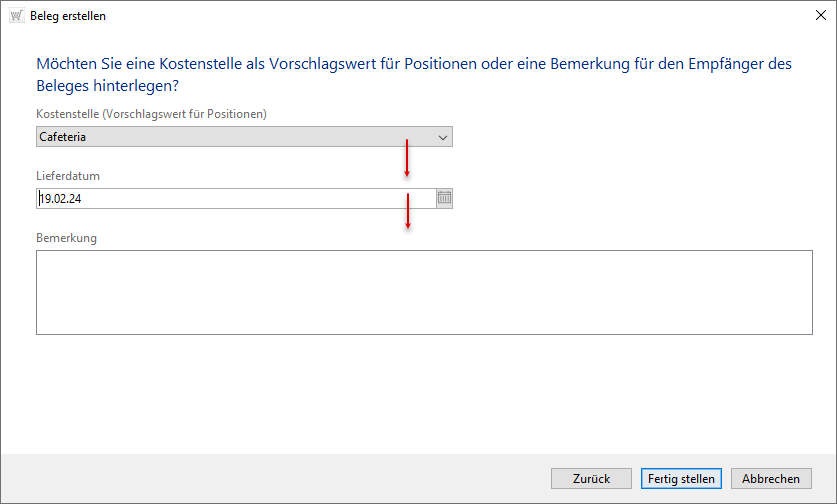Go back with the Zurück button

pyautogui.click(x=591, y=479)
